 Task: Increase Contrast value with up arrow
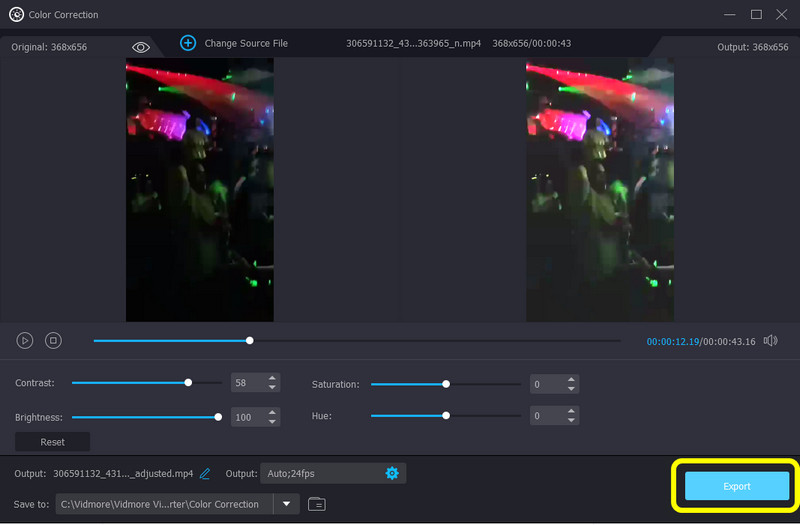coord(272,378)
